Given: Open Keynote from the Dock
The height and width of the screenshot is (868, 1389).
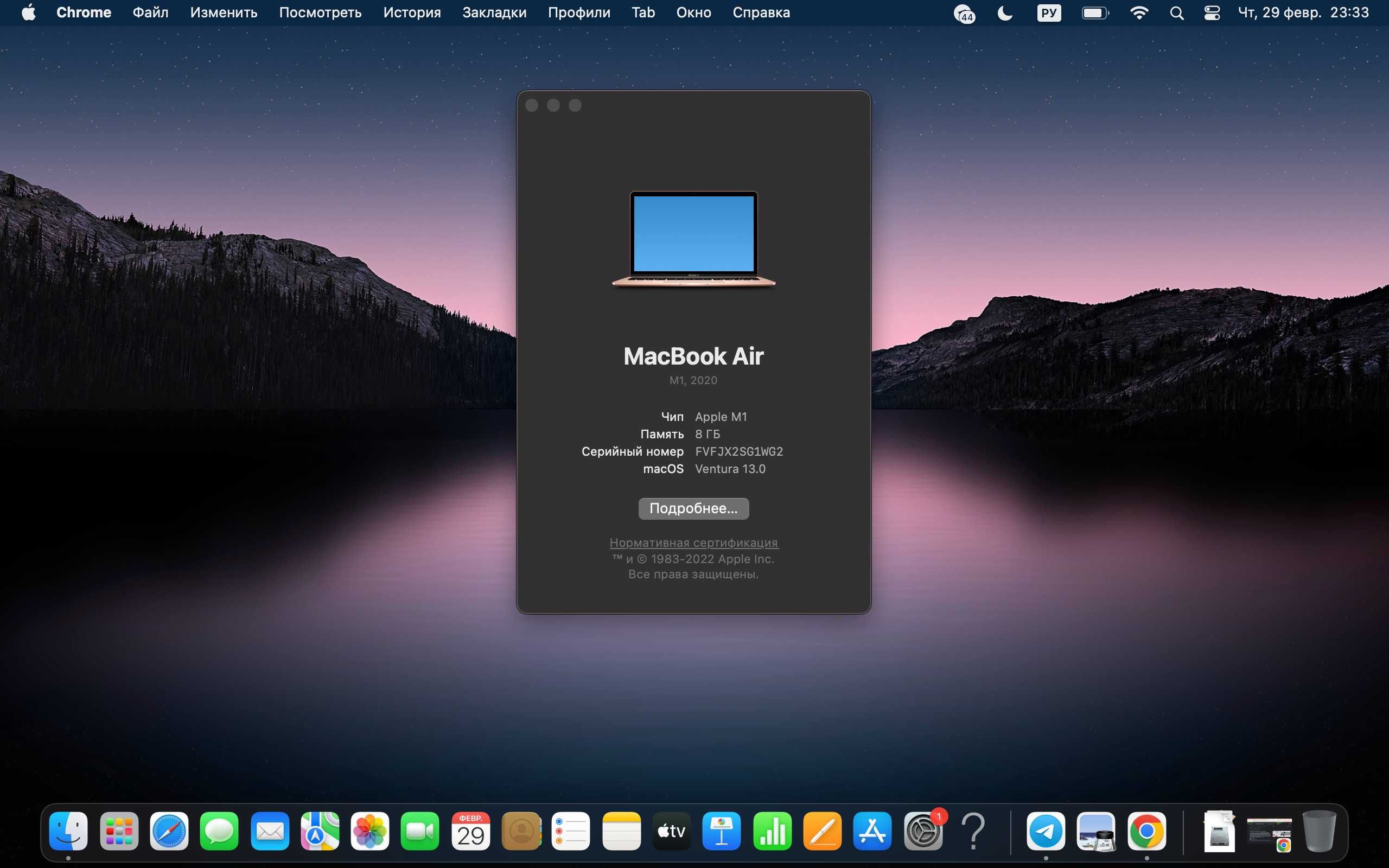Looking at the screenshot, I should click(x=722, y=831).
